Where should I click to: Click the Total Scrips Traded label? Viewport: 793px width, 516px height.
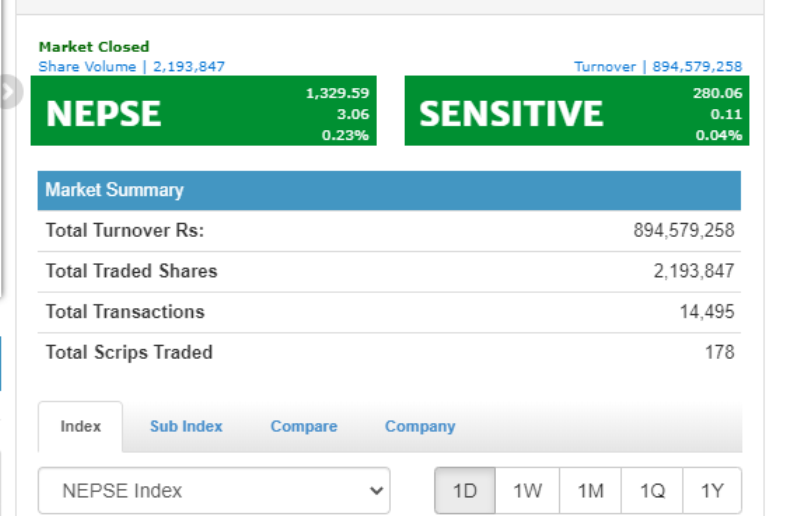(x=129, y=353)
